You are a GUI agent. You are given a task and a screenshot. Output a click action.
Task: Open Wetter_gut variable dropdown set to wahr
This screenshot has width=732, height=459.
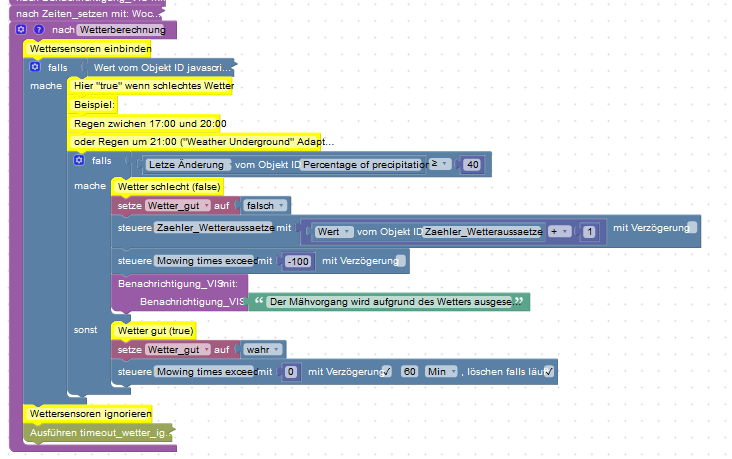tap(178, 350)
